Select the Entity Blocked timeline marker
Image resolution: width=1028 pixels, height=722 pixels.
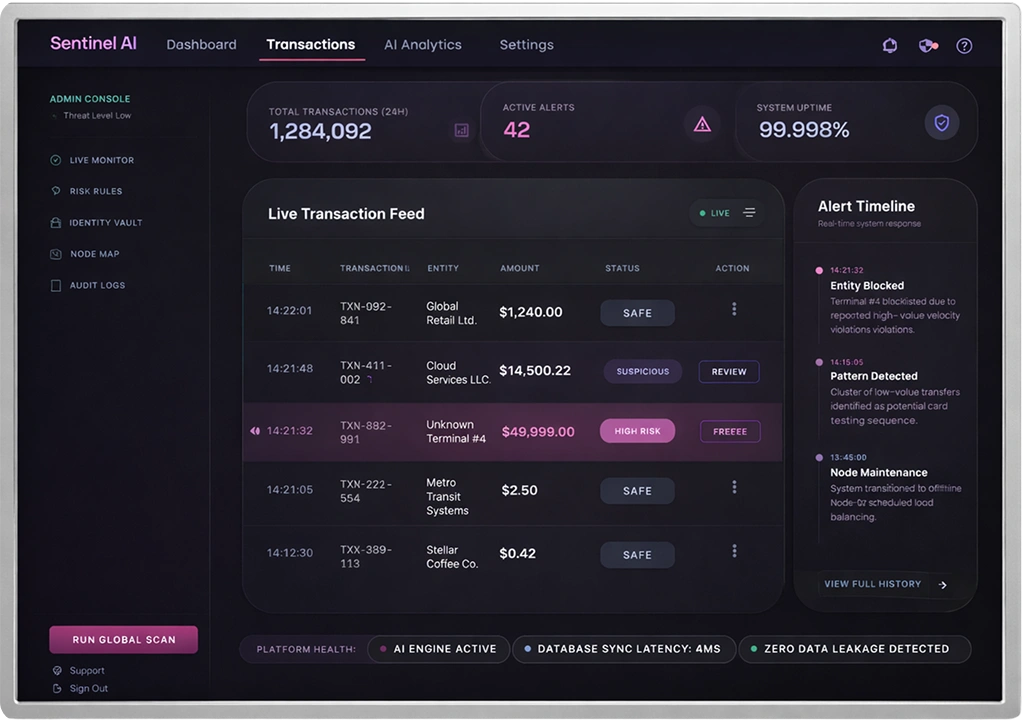pos(819,271)
